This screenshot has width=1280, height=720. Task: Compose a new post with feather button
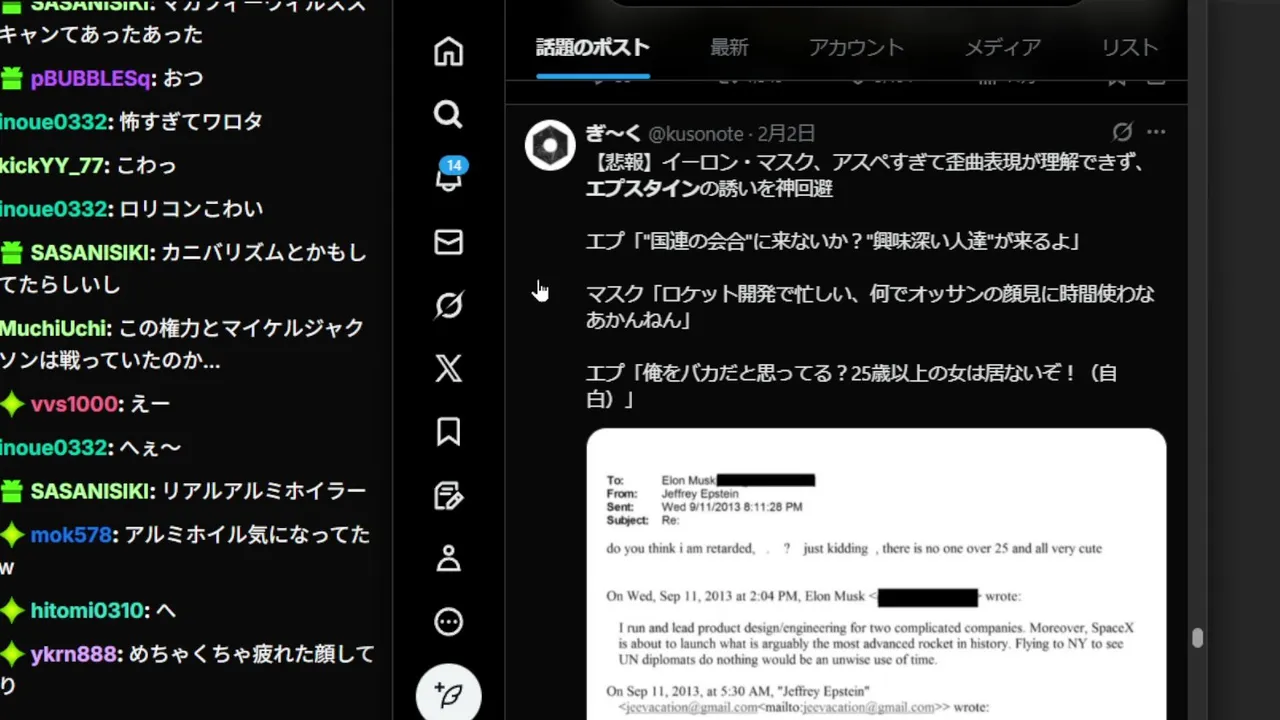click(x=449, y=693)
